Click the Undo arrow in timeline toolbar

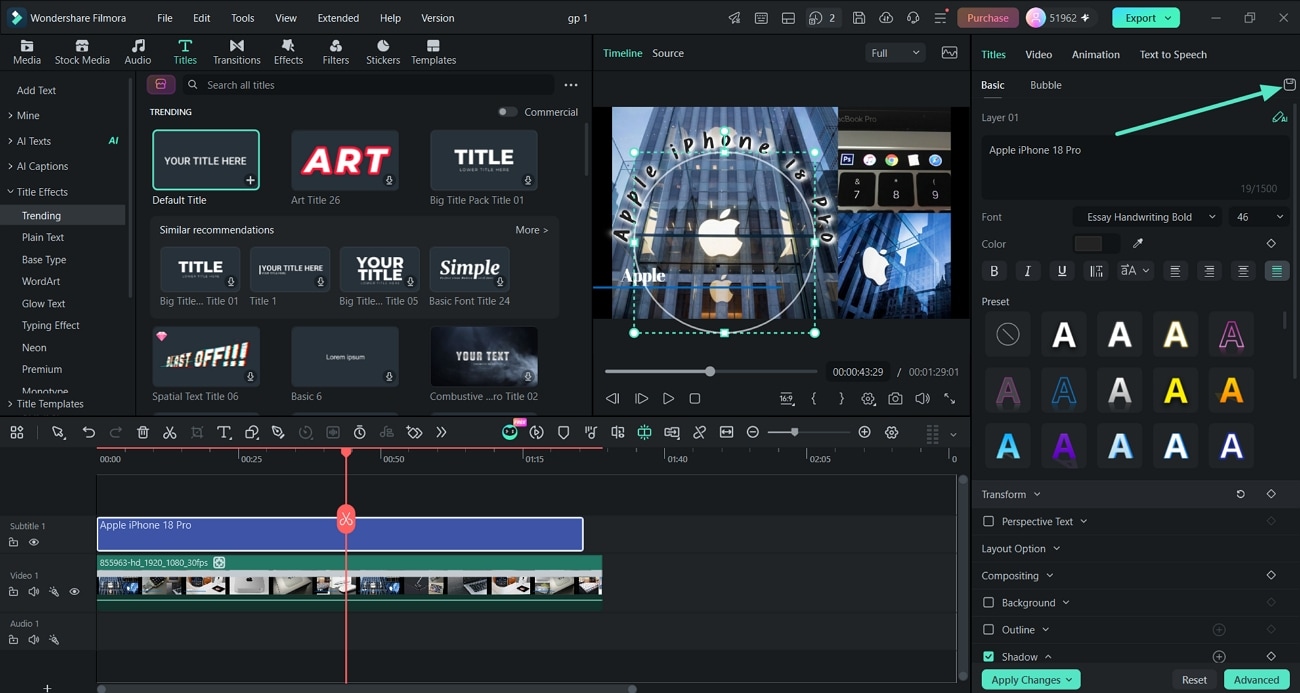[x=89, y=432]
